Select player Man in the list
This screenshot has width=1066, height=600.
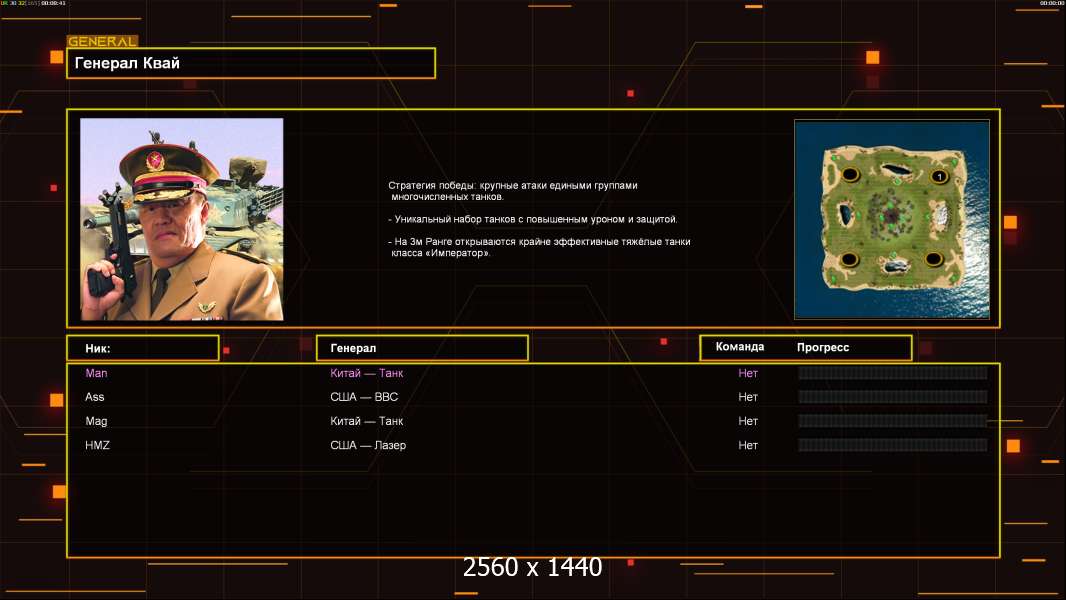pos(96,373)
